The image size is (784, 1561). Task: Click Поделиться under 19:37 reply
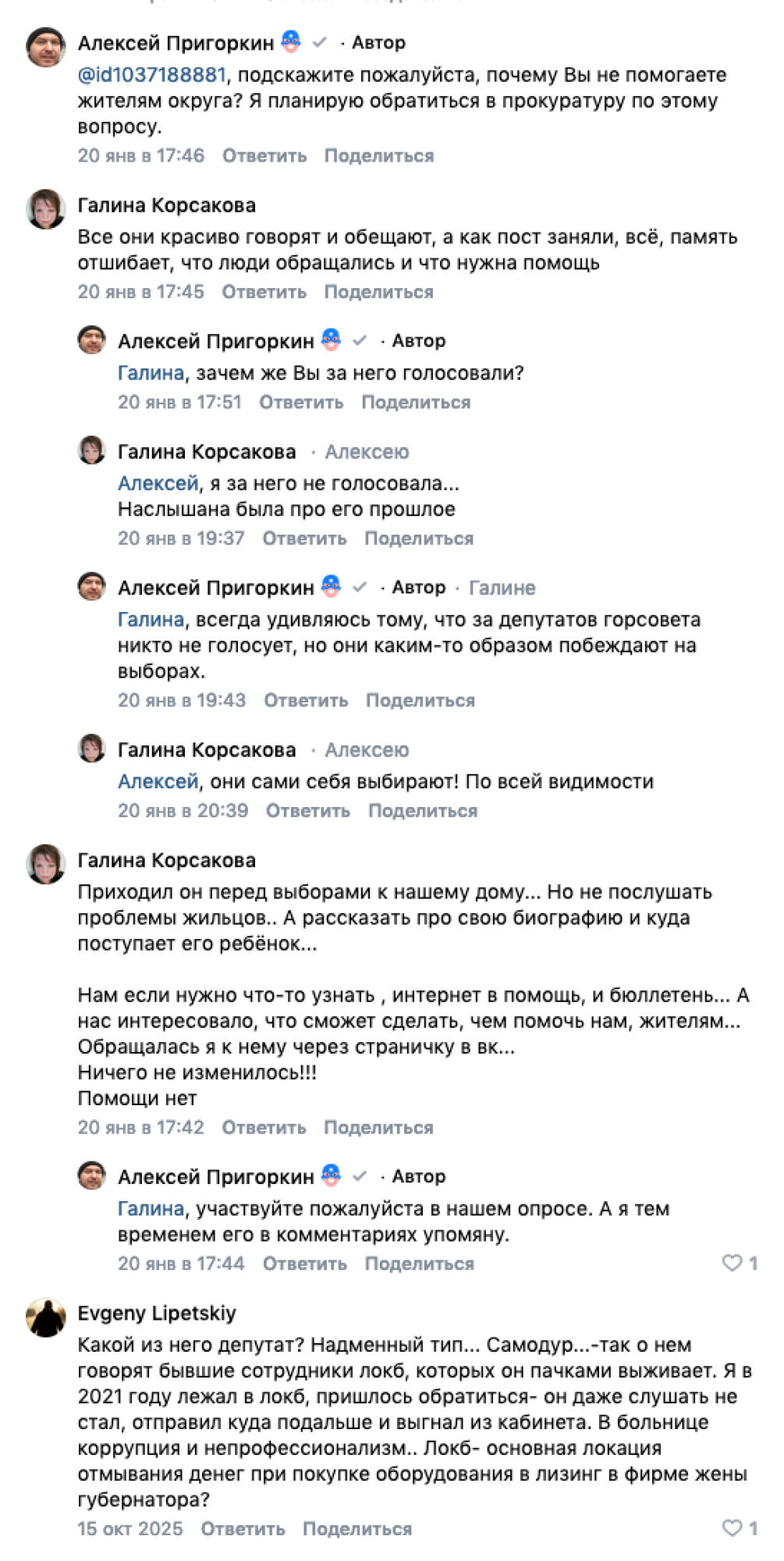(419, 539)
